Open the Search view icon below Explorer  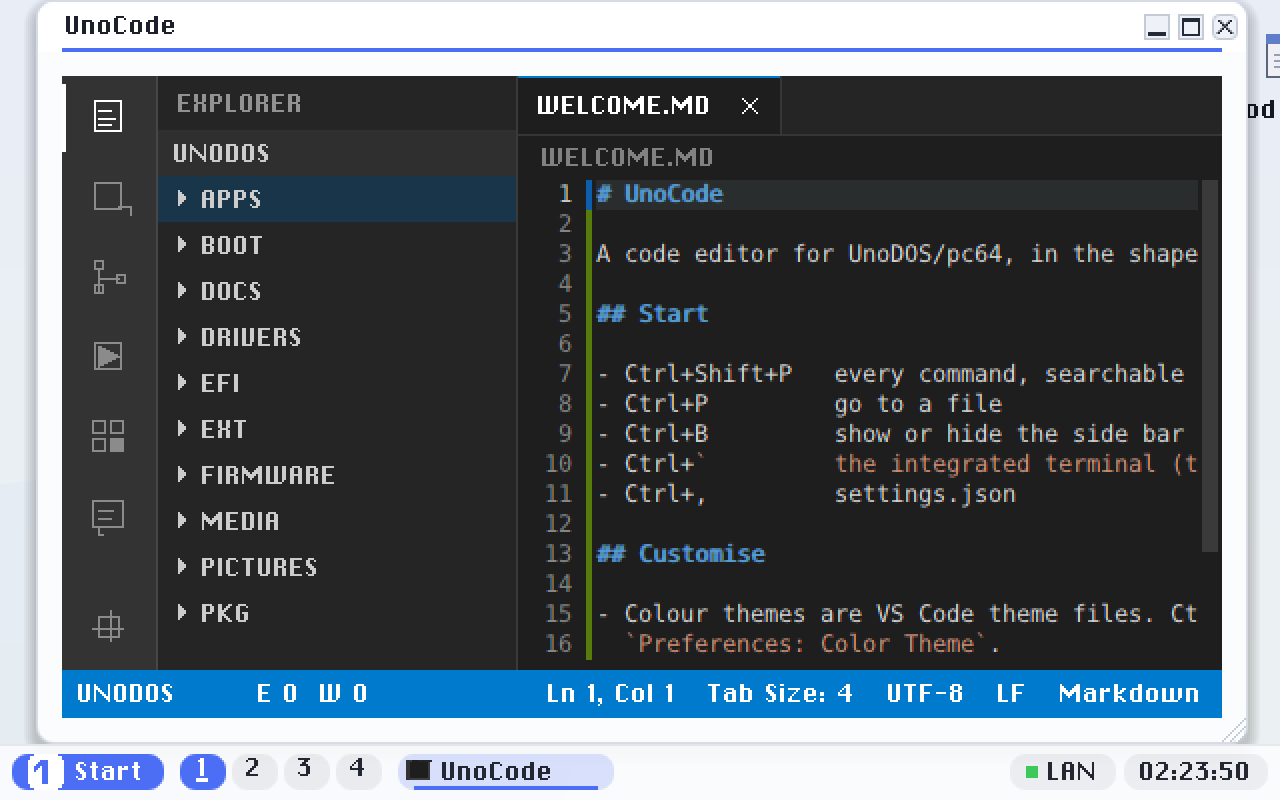click(x=112, y=198)
